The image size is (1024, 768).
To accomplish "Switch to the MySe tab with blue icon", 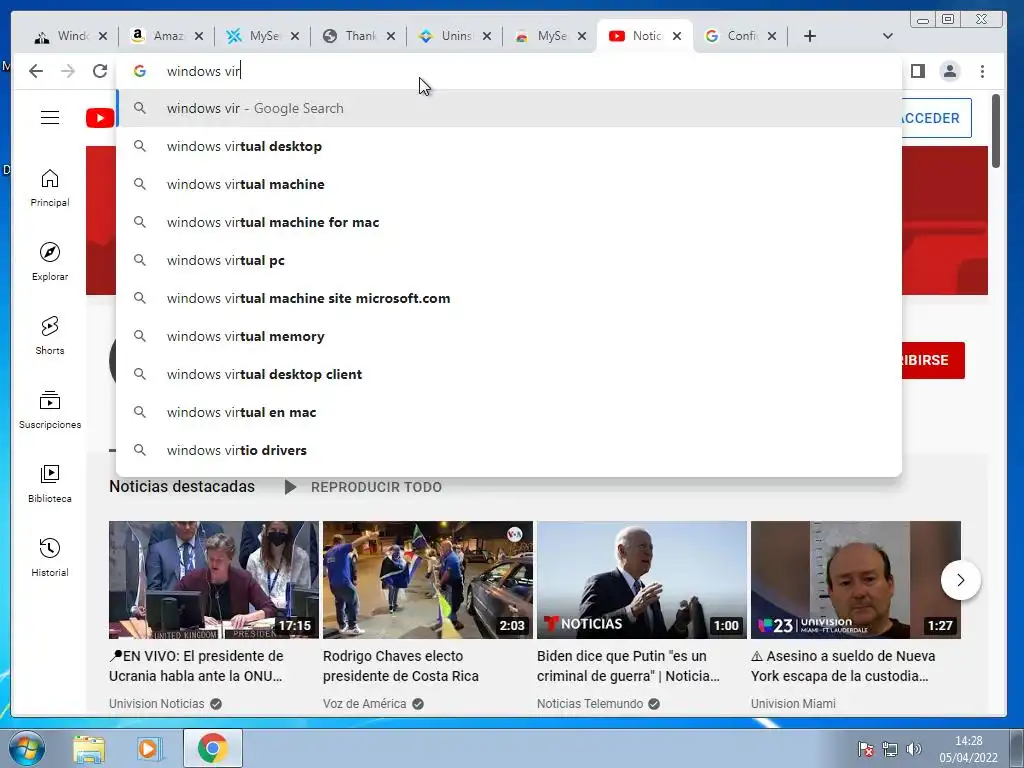I will [257, 36].
